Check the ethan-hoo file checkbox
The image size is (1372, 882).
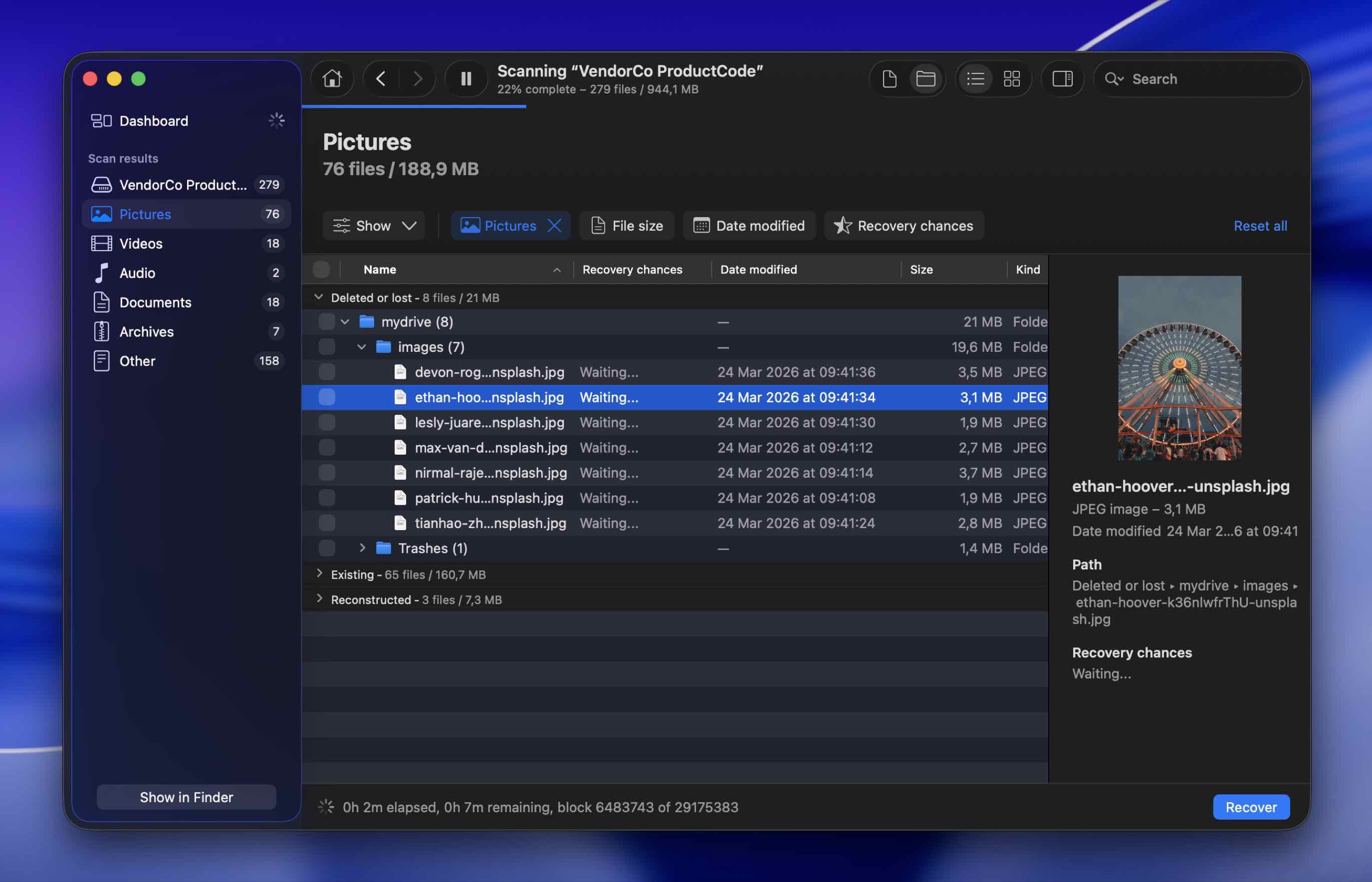point(327,397)
